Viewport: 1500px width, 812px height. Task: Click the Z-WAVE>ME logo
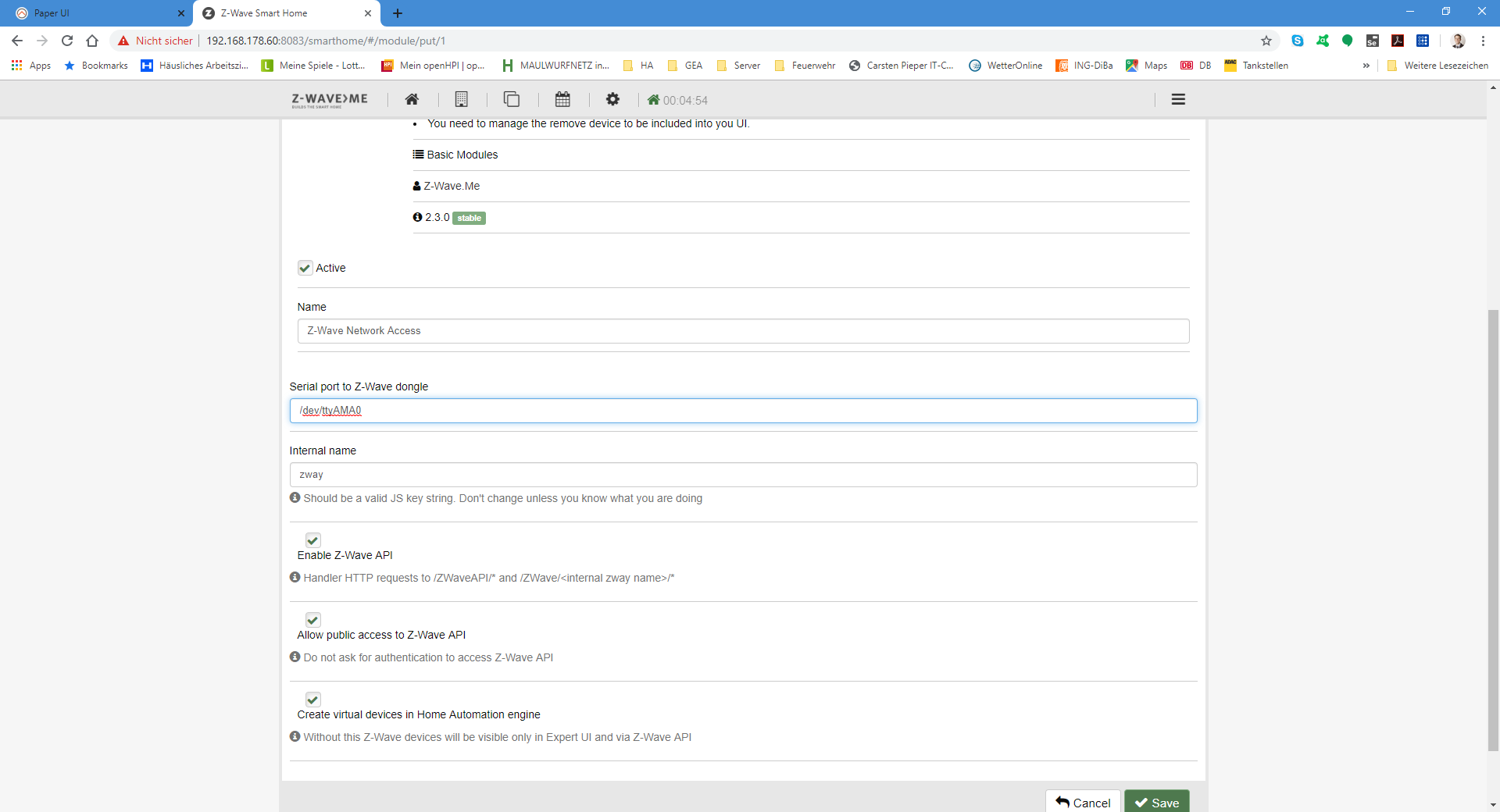pos(330,100)
